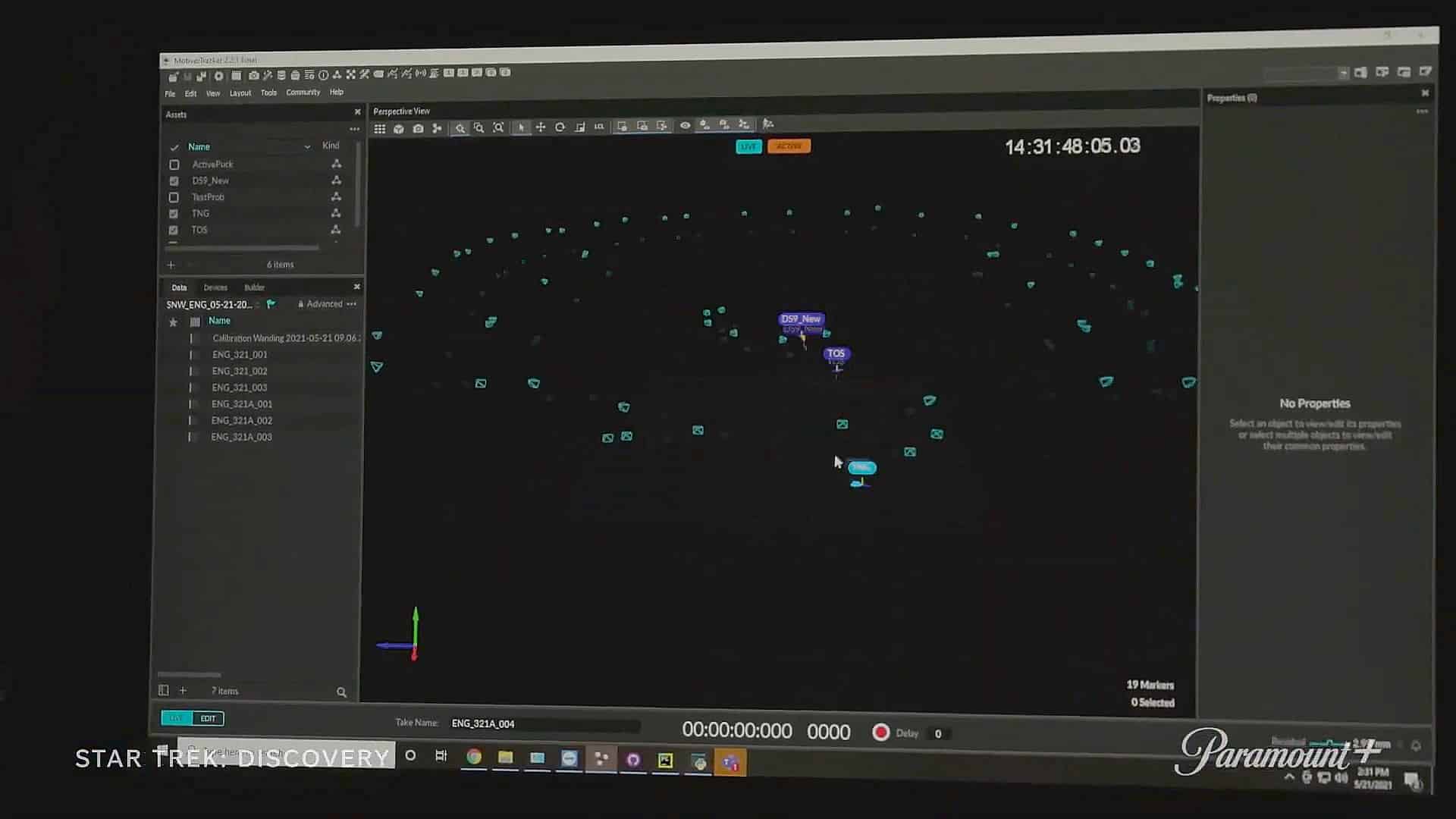Select the take ENG_321A_002 in the Data panel
This screenshot has width=1456, height=819.
click(x=243, y=420)
